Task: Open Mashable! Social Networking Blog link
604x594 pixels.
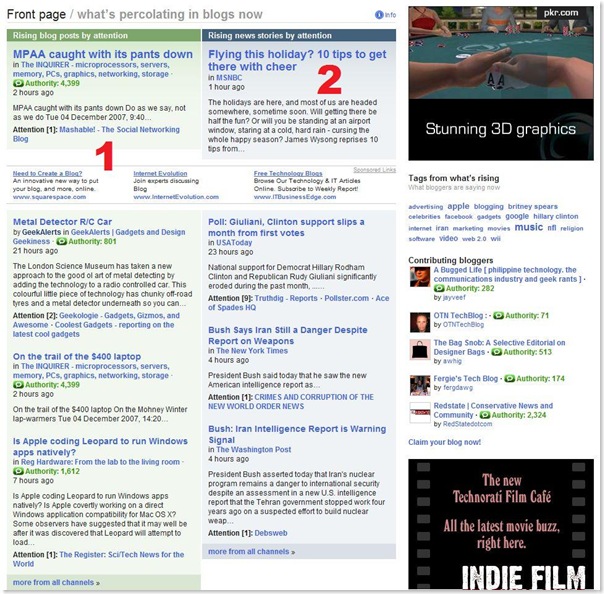Action: point(96,134)
